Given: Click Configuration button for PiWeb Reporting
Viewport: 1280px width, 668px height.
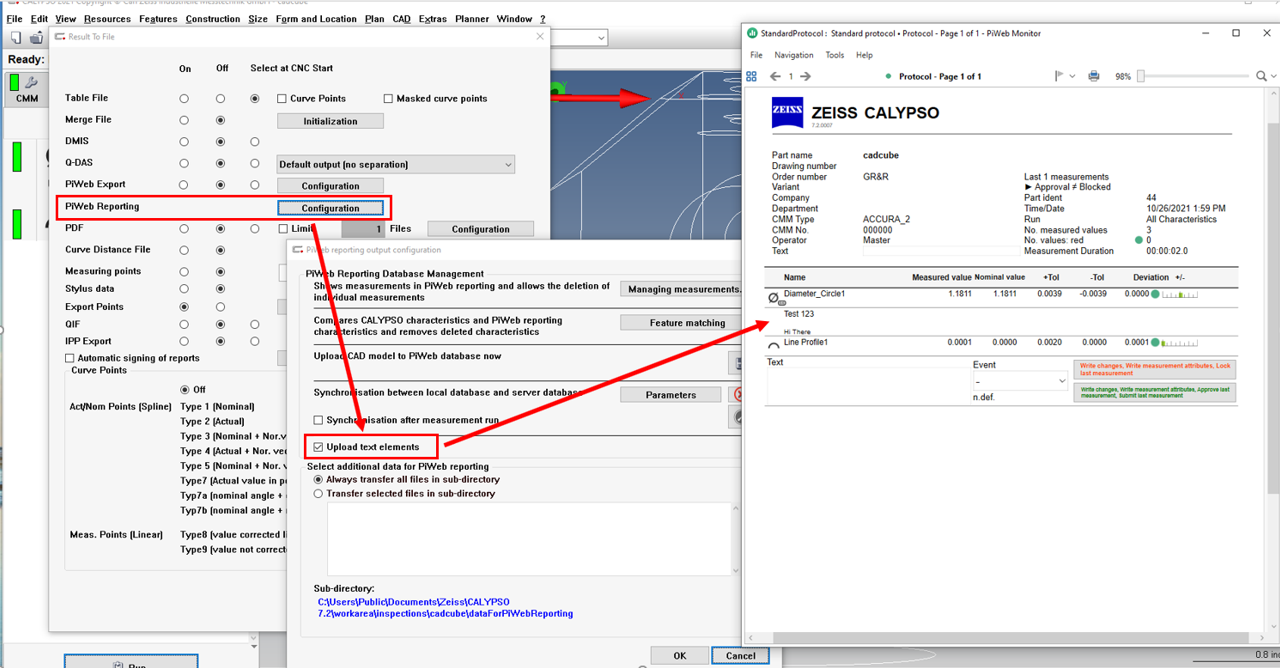Looking at the screenshot, I should [x=330, y=208].
